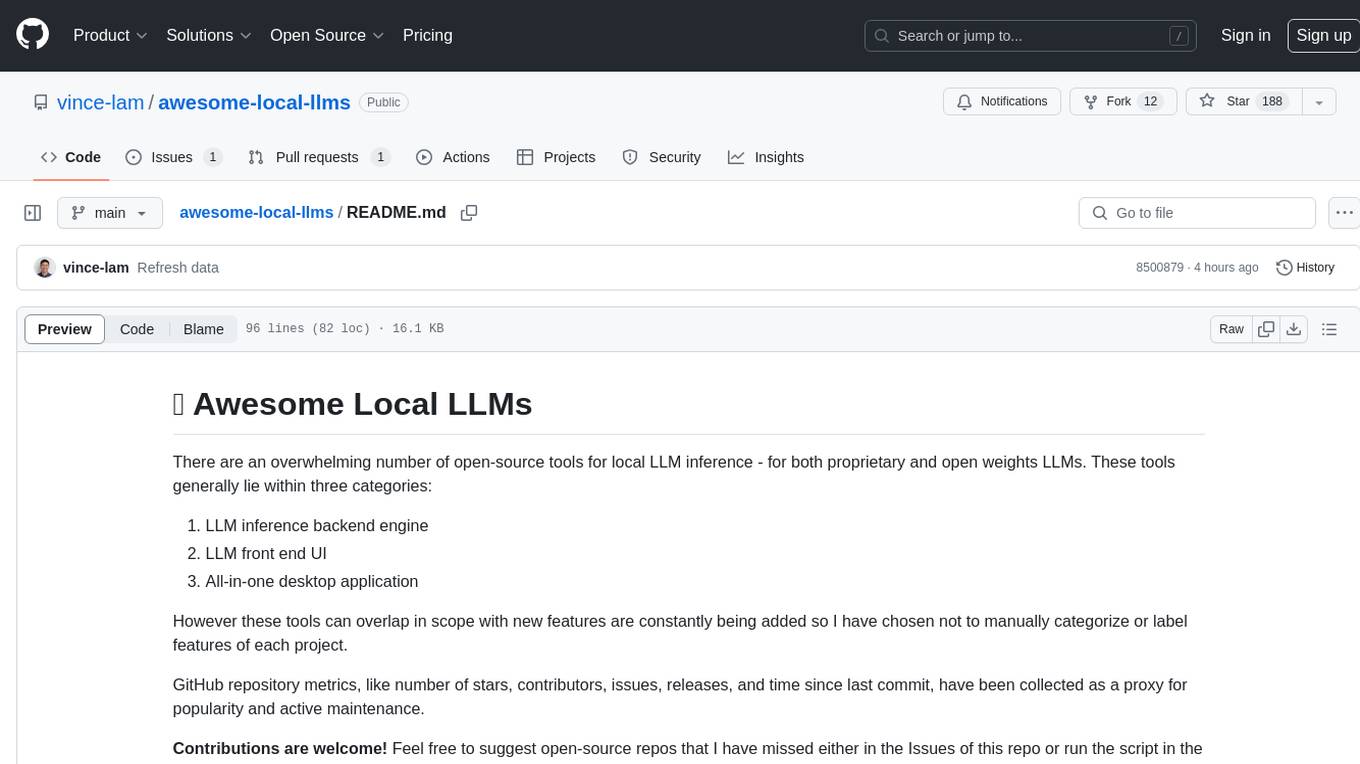1360x764 pixels.
Task: Open the document outline icon
Action: (x=1329, y=329)
